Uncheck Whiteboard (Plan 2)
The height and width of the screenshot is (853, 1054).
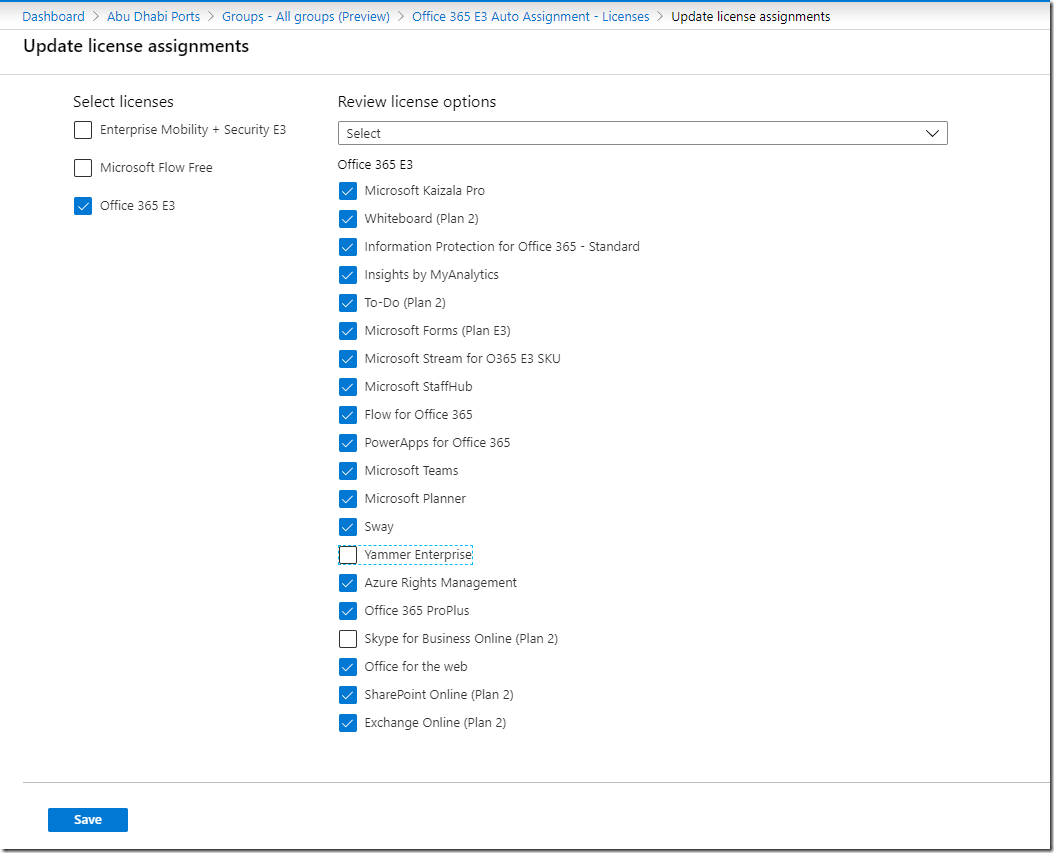[x=348, y=219]
